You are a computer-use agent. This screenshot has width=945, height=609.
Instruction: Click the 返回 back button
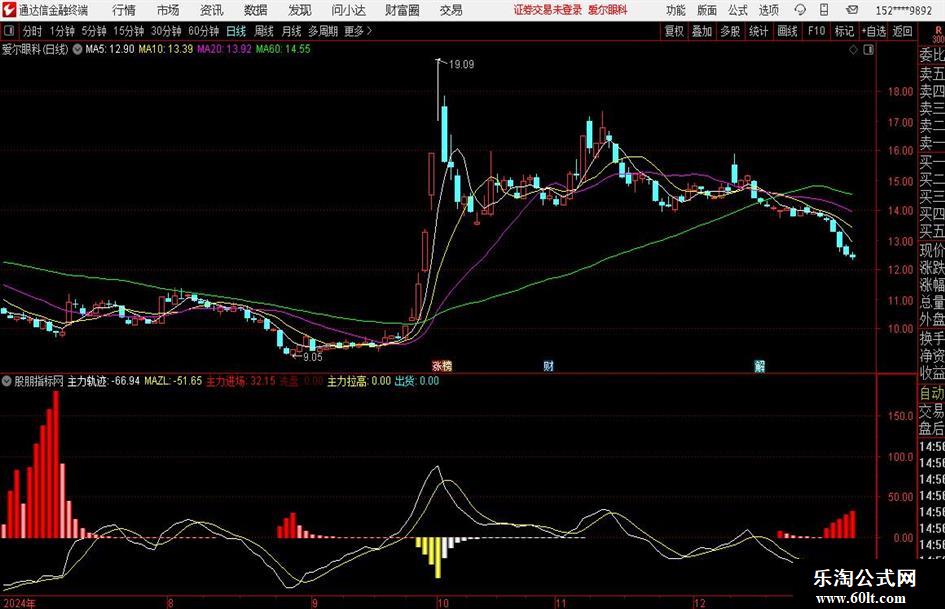(902, 31)
